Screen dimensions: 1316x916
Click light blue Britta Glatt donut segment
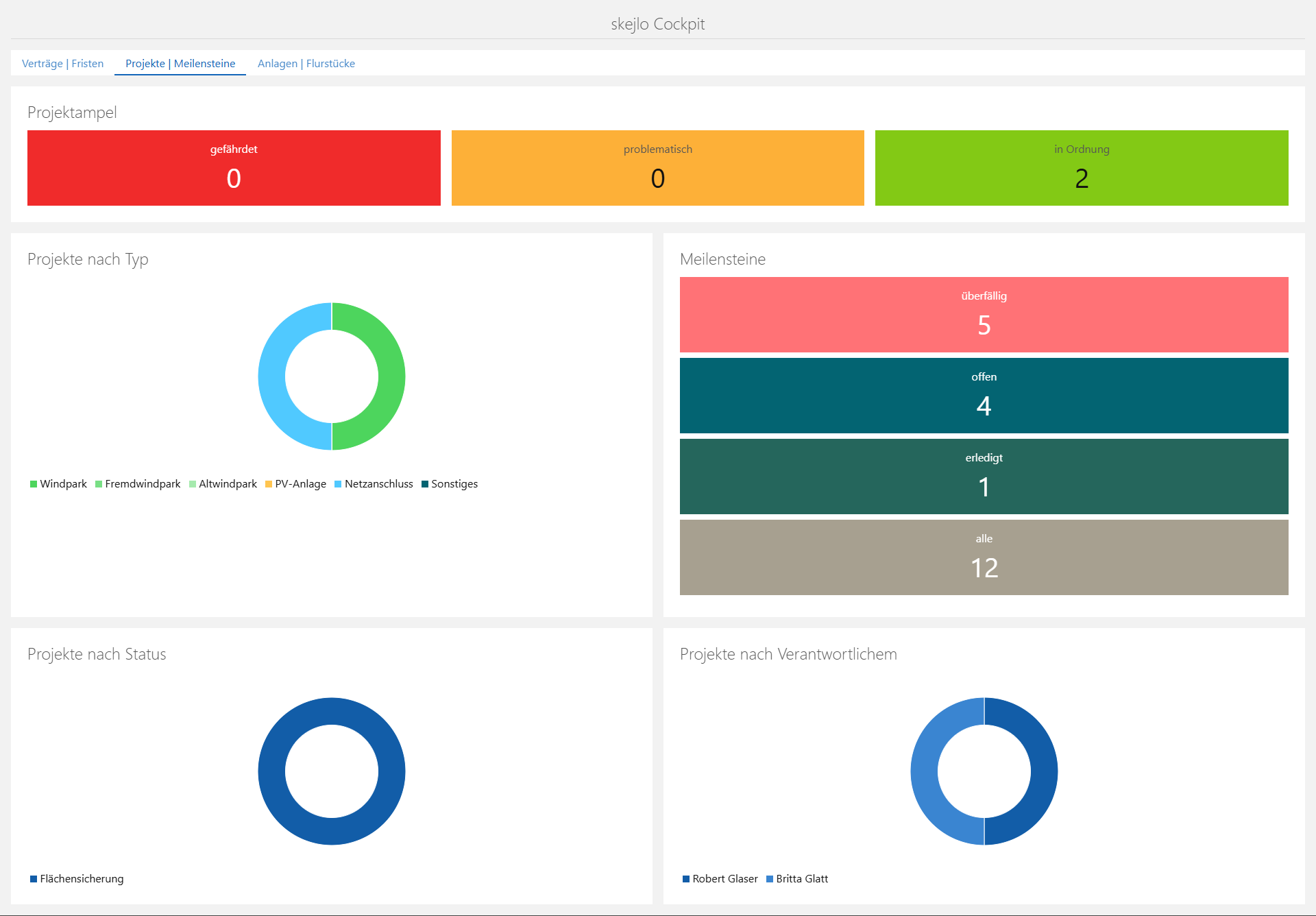tap(925, 771)
